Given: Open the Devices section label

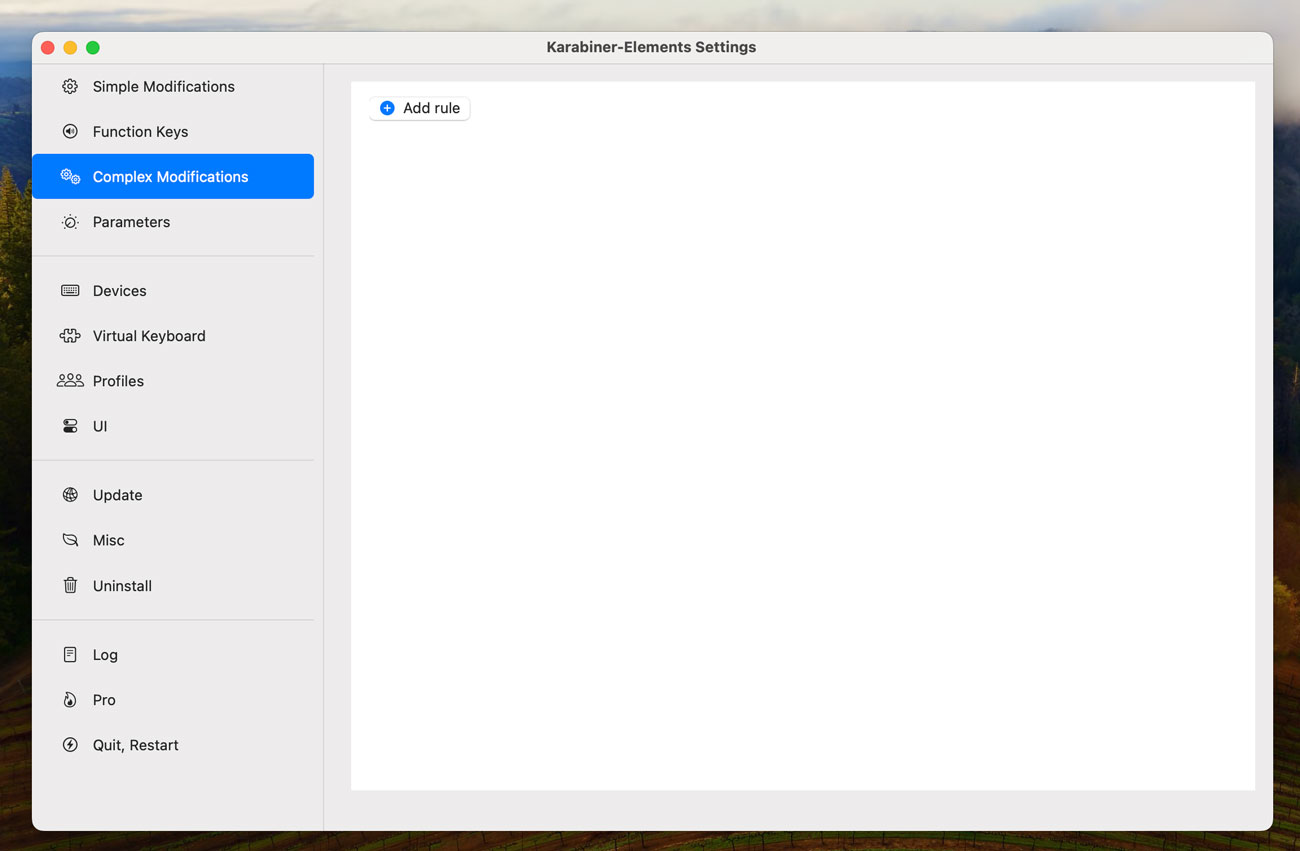Looking at the screenshot, I should (120, 291).
